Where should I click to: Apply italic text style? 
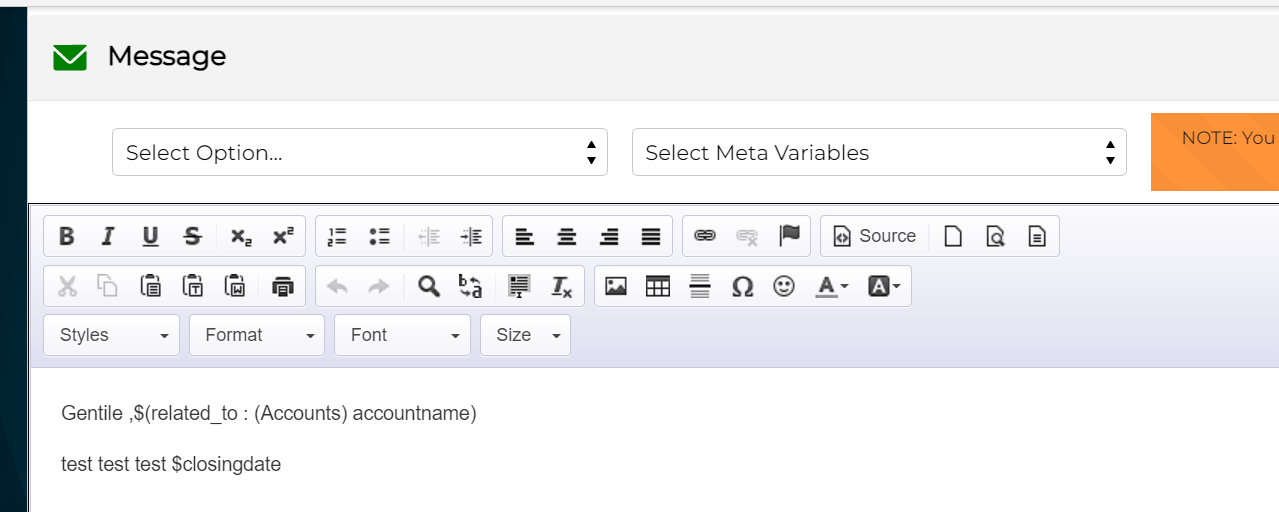pyautogui.click(x=108, y=236)
